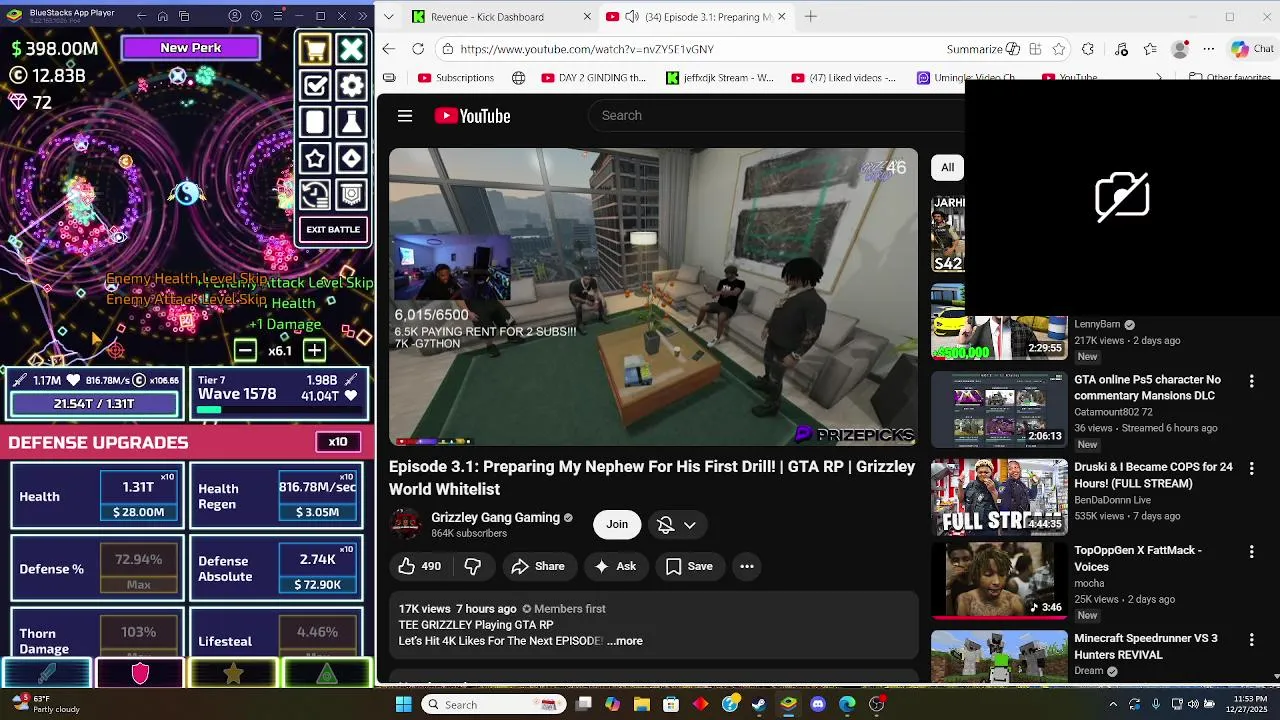Screen dimensions: 1280x720
Task: Close the game menu with green X
Action: pyautogui.click(x=351, y=49)
